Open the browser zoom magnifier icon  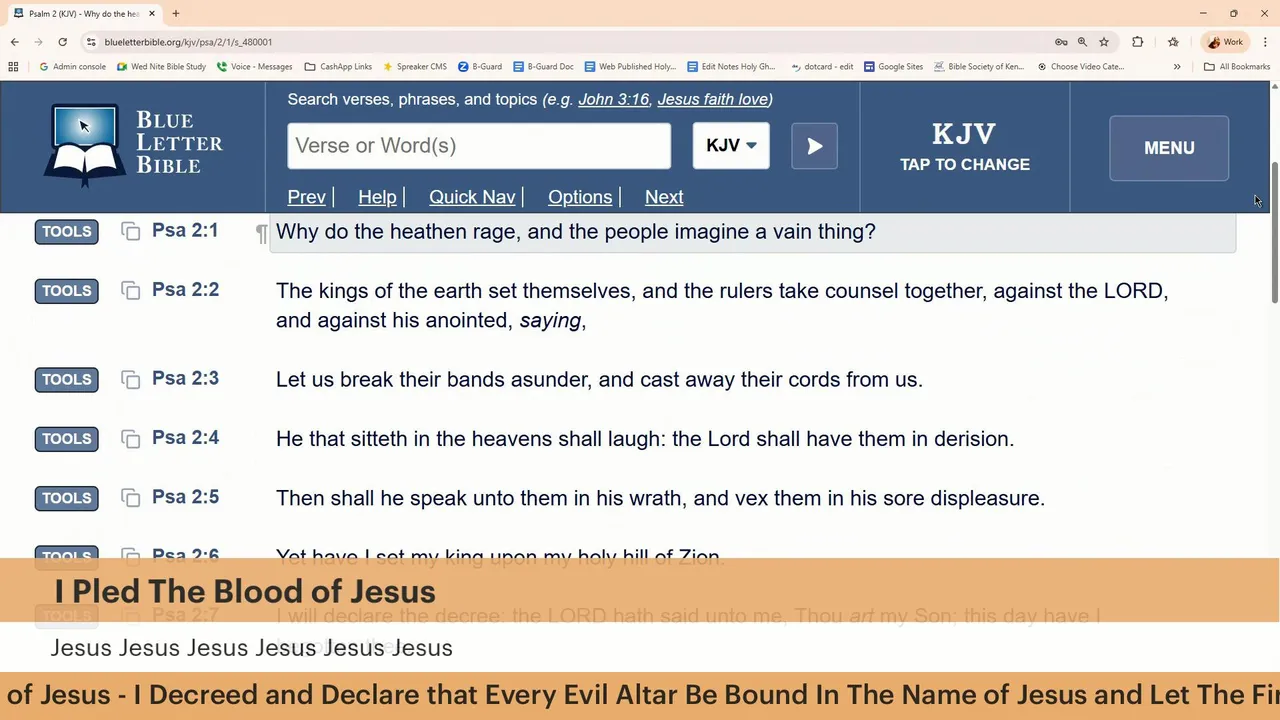pyautogui.click(x=1082, y=42)
